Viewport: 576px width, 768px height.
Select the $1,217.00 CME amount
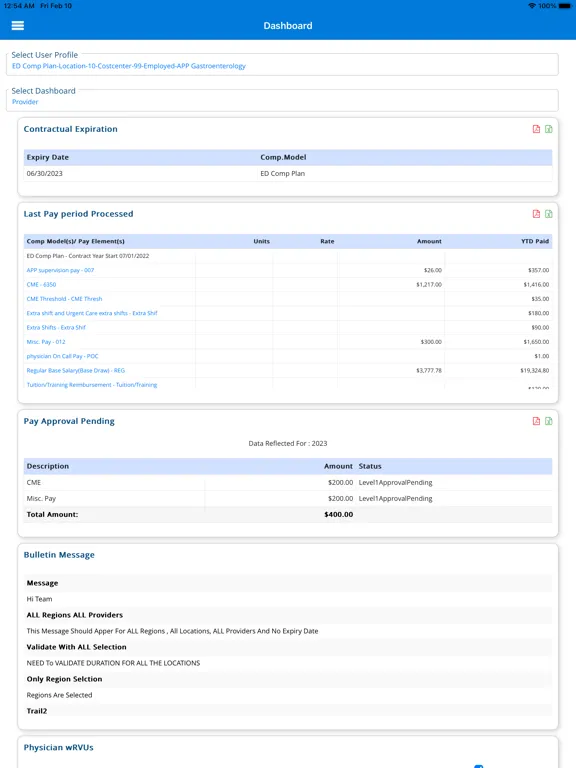429,284
